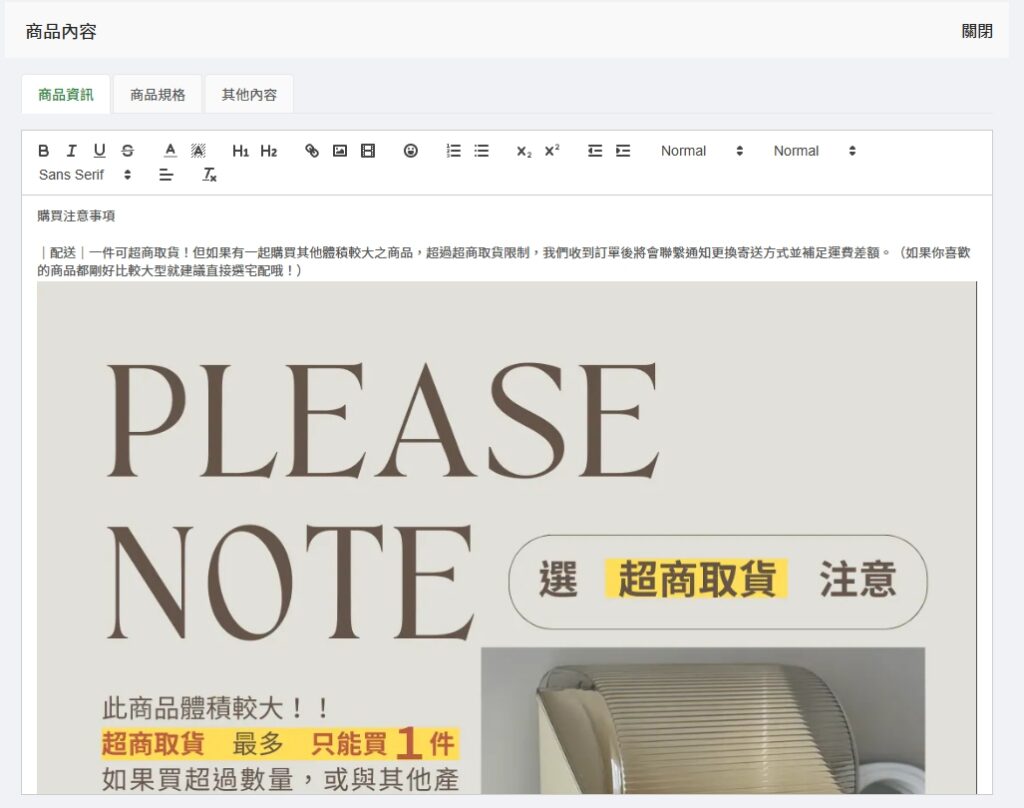This screenshot has height=808, width=1024.
Task: Insert an image into the editor
Action: (x=340, y=151)
